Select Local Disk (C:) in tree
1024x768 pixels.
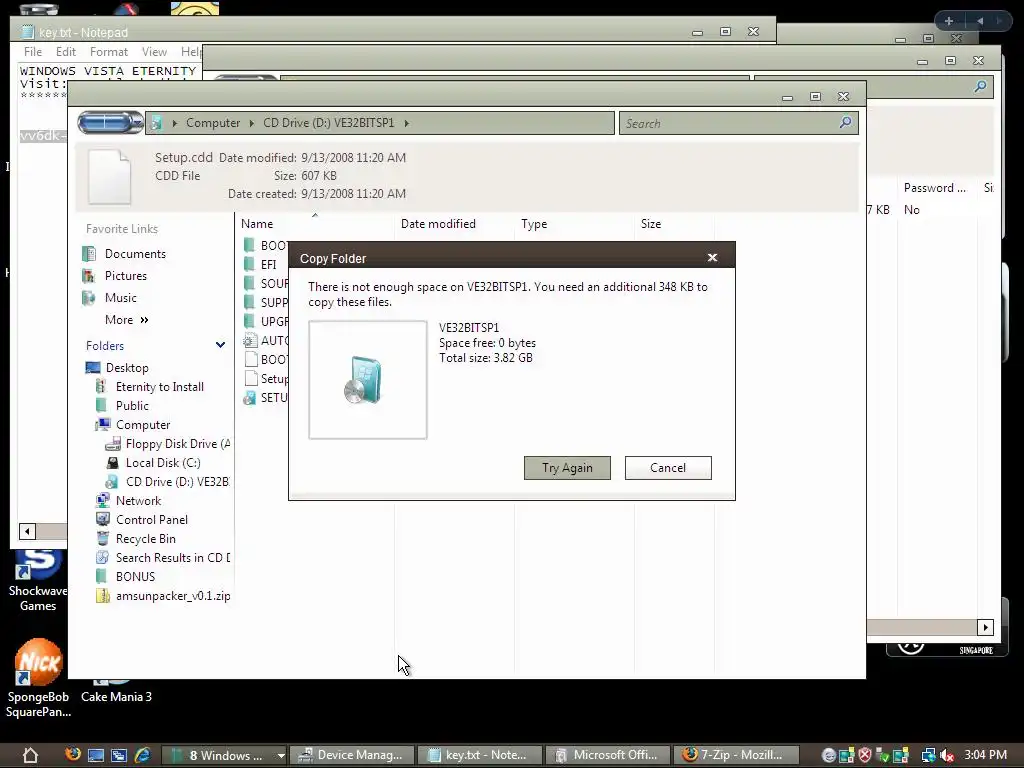[x=163, y=462]
